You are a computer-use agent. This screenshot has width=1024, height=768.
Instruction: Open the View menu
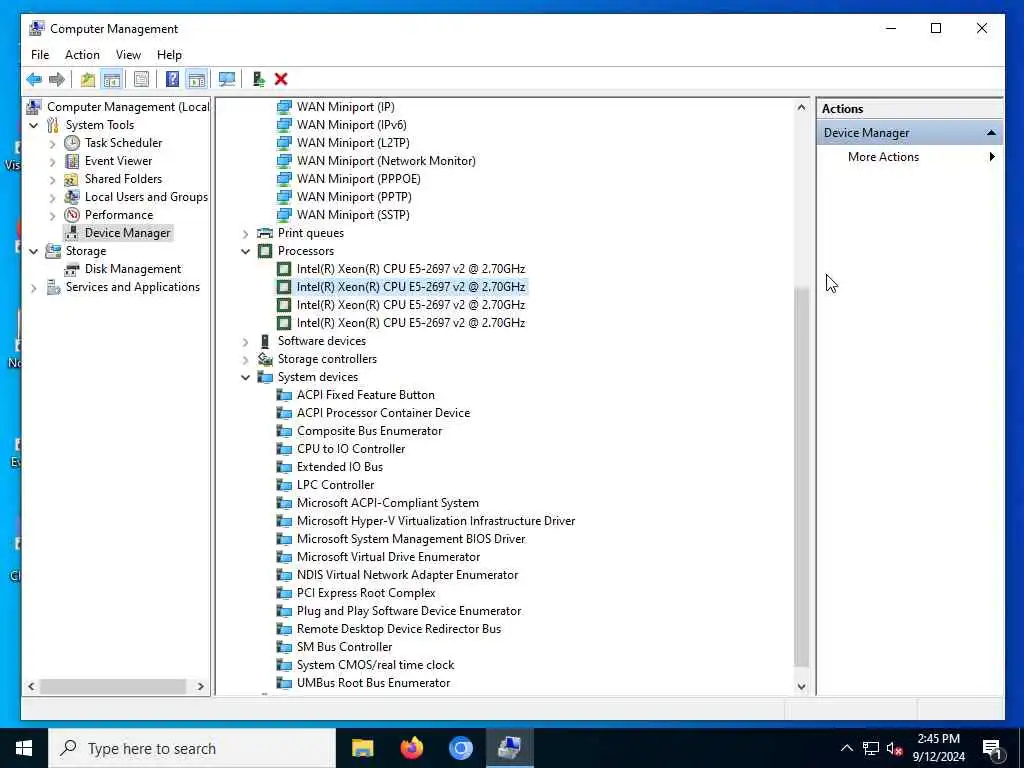point(128,55)
